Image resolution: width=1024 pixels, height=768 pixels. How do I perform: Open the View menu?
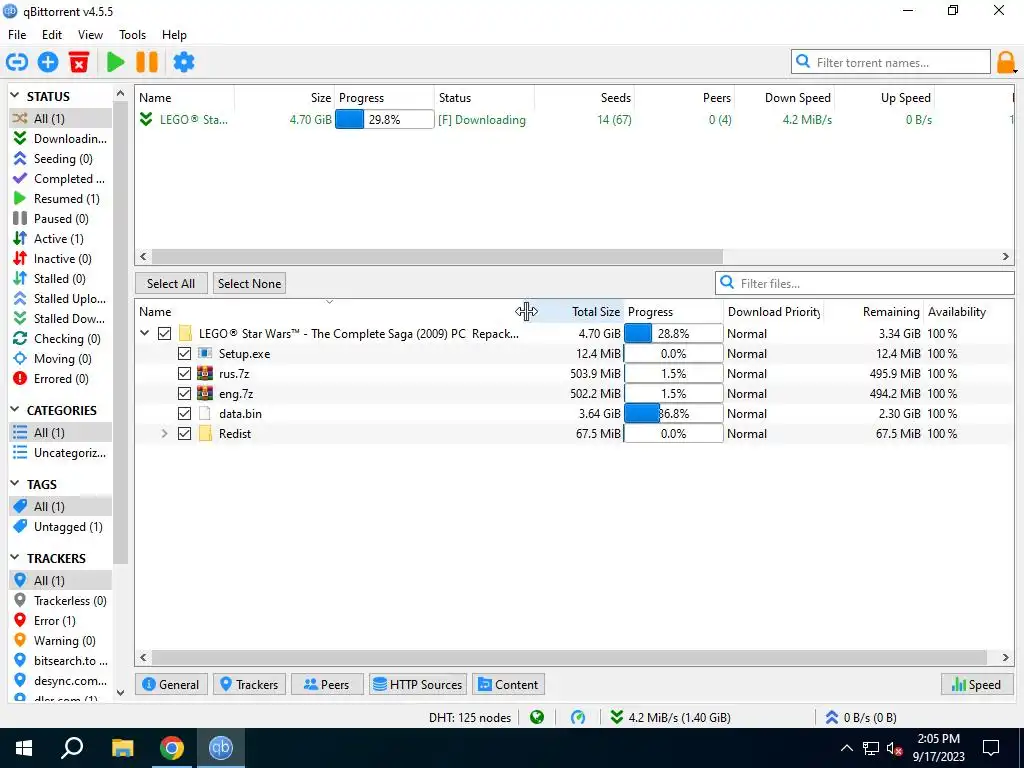pos(90,35)
